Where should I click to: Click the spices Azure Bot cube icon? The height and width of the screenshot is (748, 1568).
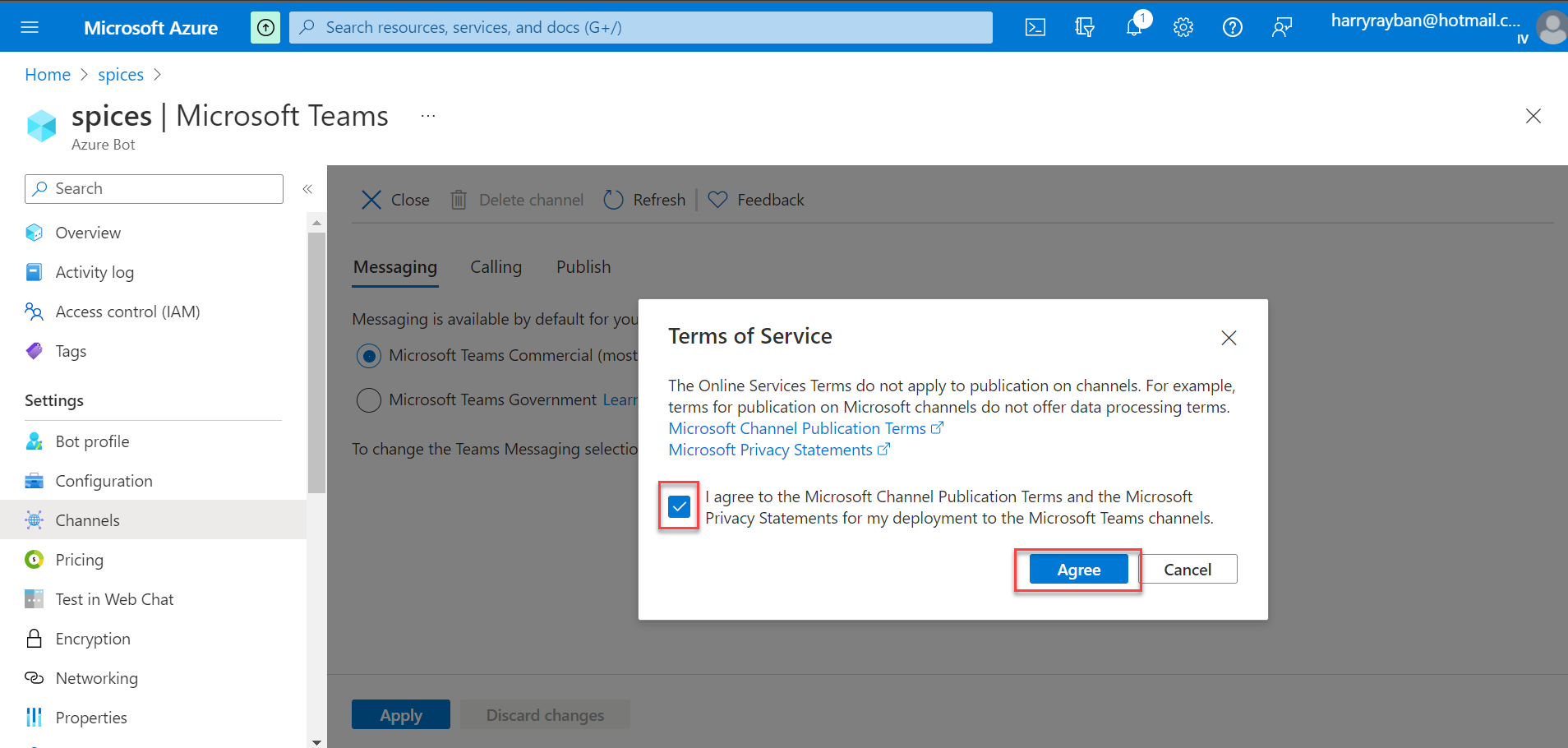pyautogui.click(x=42, y=126)
